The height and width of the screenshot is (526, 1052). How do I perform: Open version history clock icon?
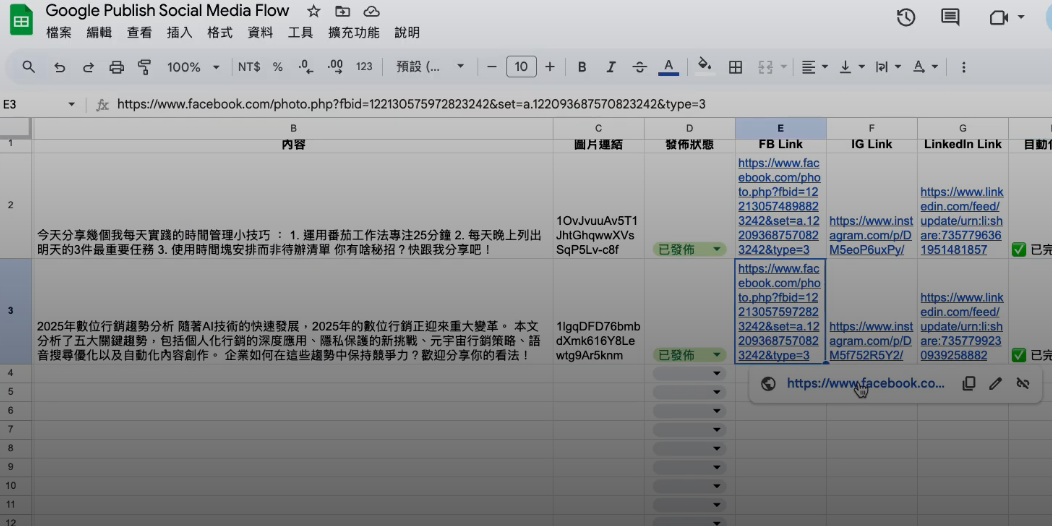click(x=906, y=17)
